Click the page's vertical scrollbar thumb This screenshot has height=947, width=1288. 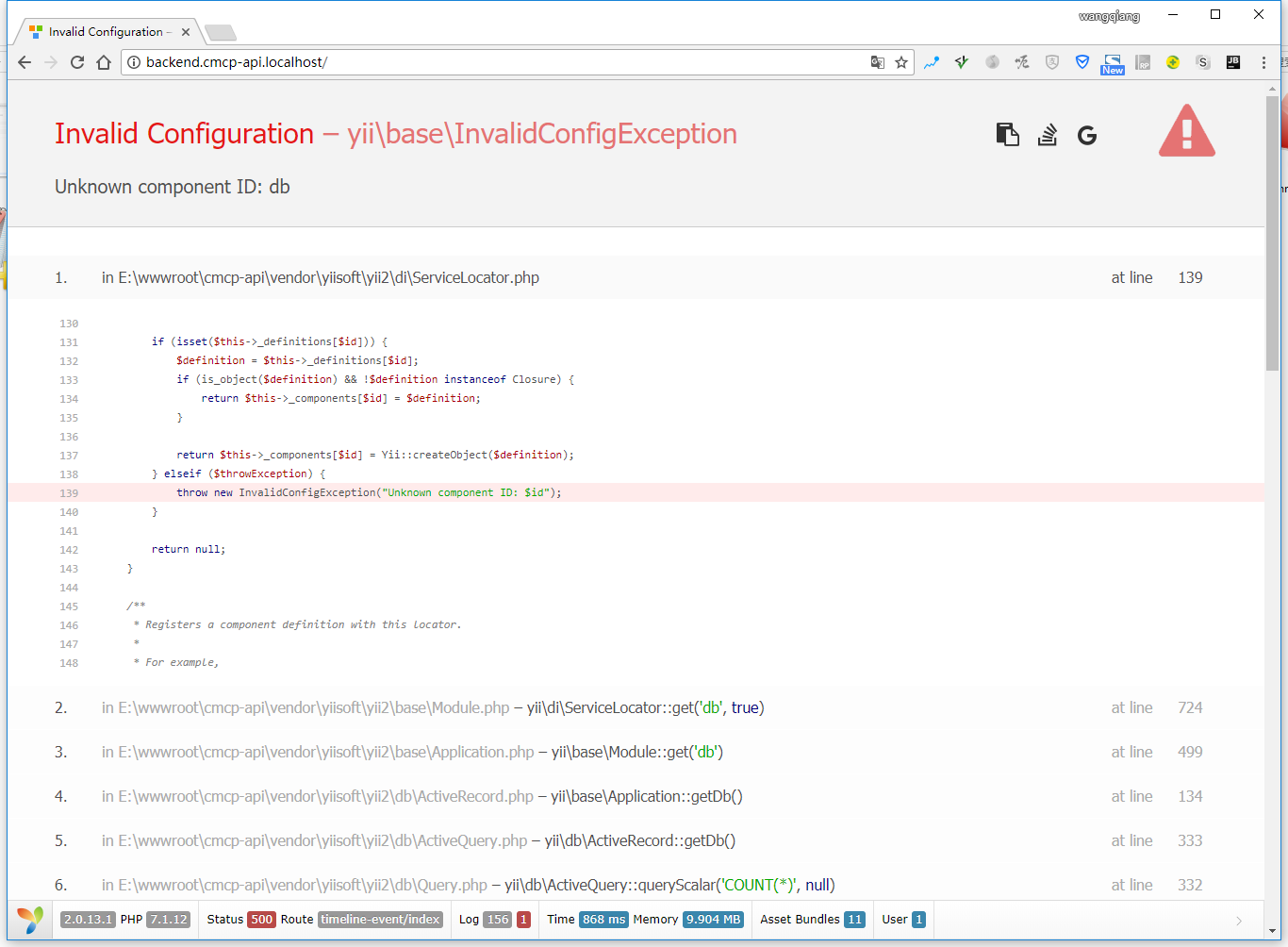point(1272,231)
